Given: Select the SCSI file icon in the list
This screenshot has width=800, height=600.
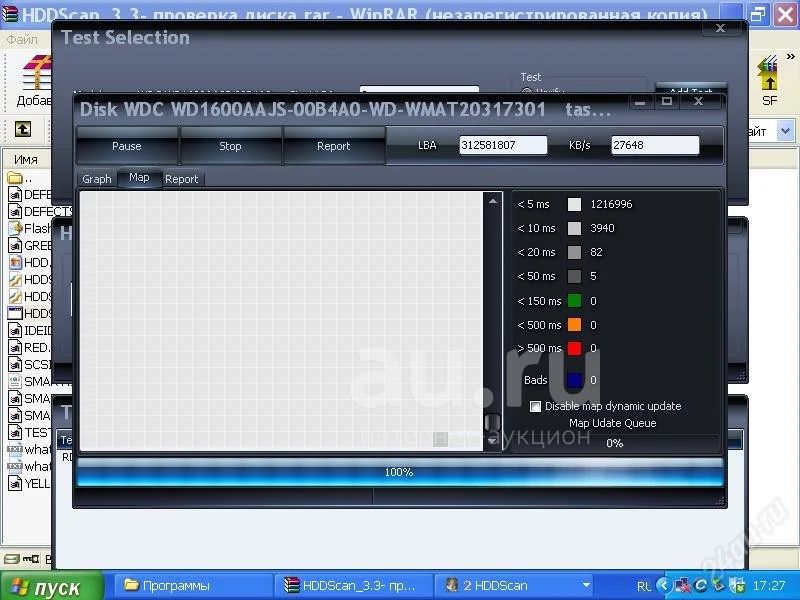Looking at the screenshot, I should 15,364.
